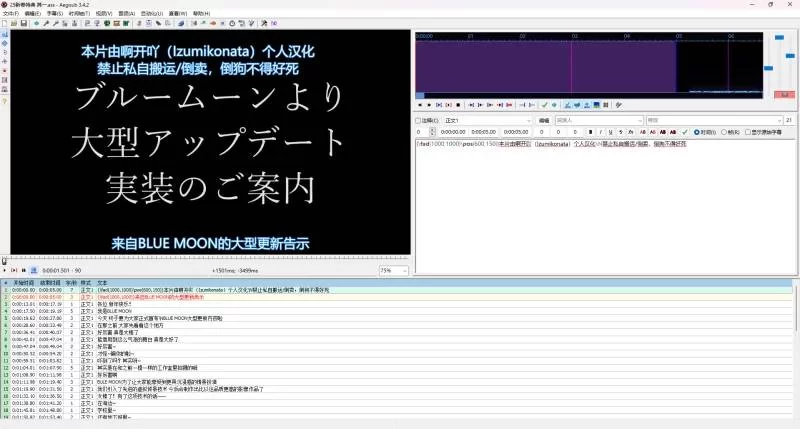Click the 编辑 style edit button
The height and width of the screenshot is (429, 800).
(544, 120)
